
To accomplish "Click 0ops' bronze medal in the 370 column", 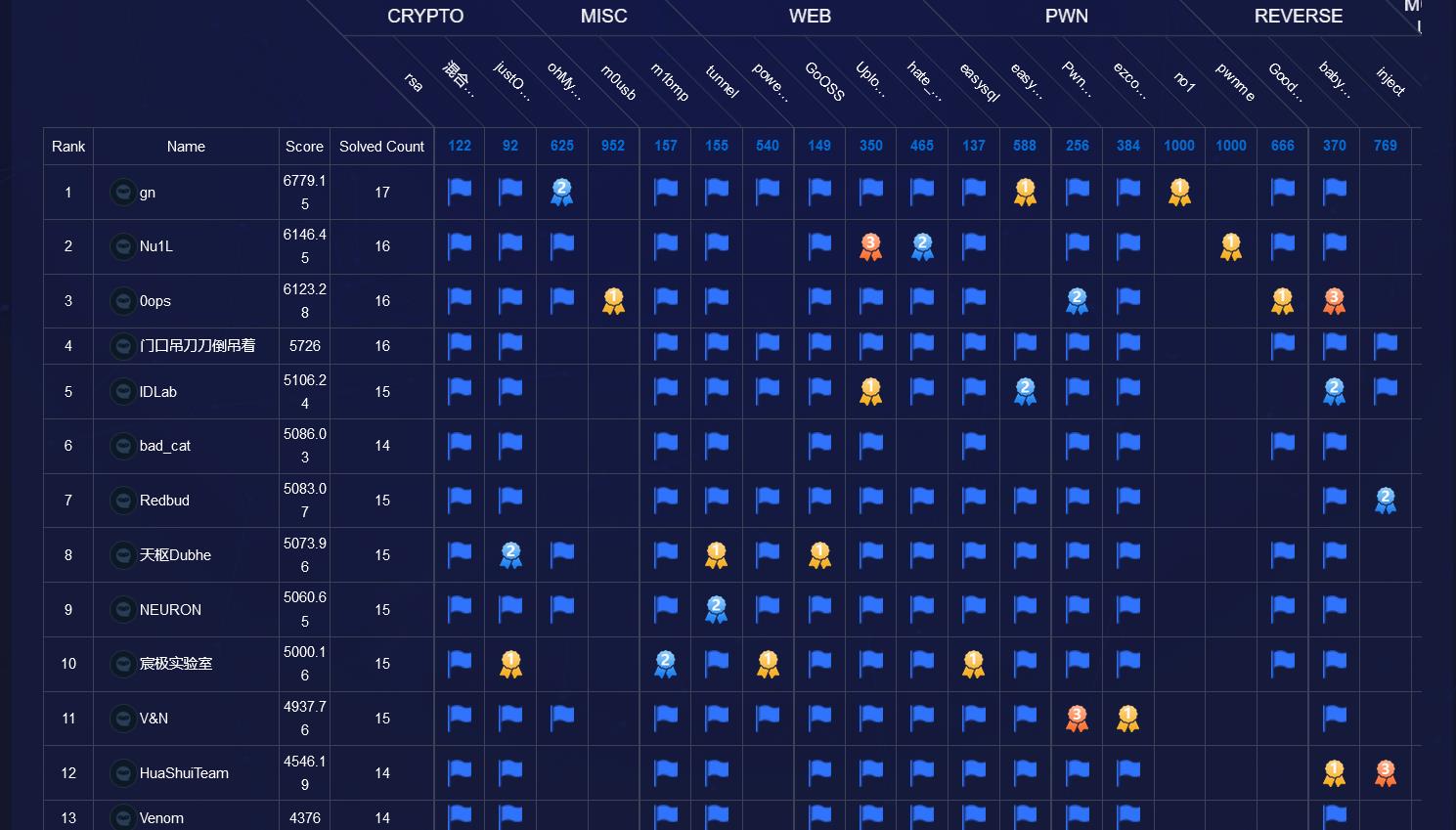I will tap(1334, 301).
